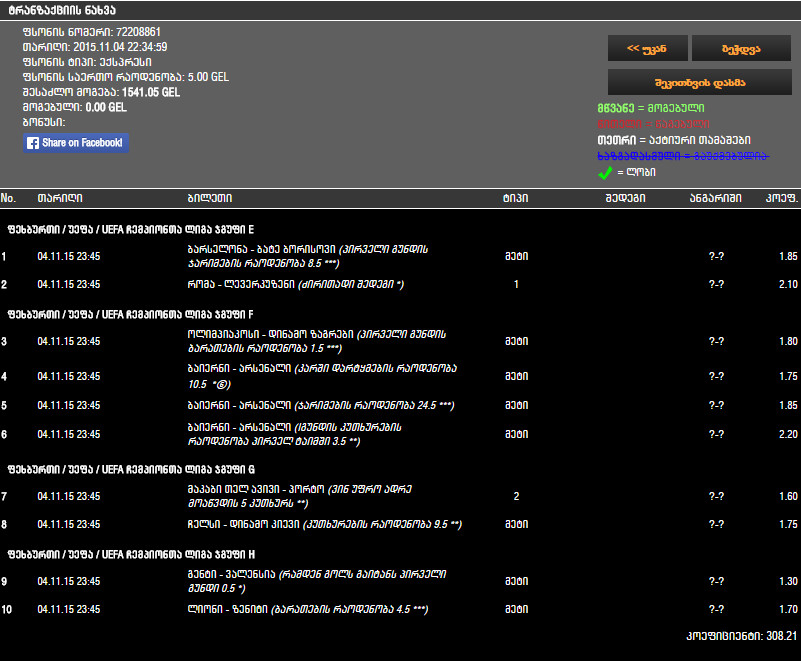Select the UEFA Champions League Group E heading
Image resolution: width=801 pixels, height=661 pixels.
click(x=130, y=228)
